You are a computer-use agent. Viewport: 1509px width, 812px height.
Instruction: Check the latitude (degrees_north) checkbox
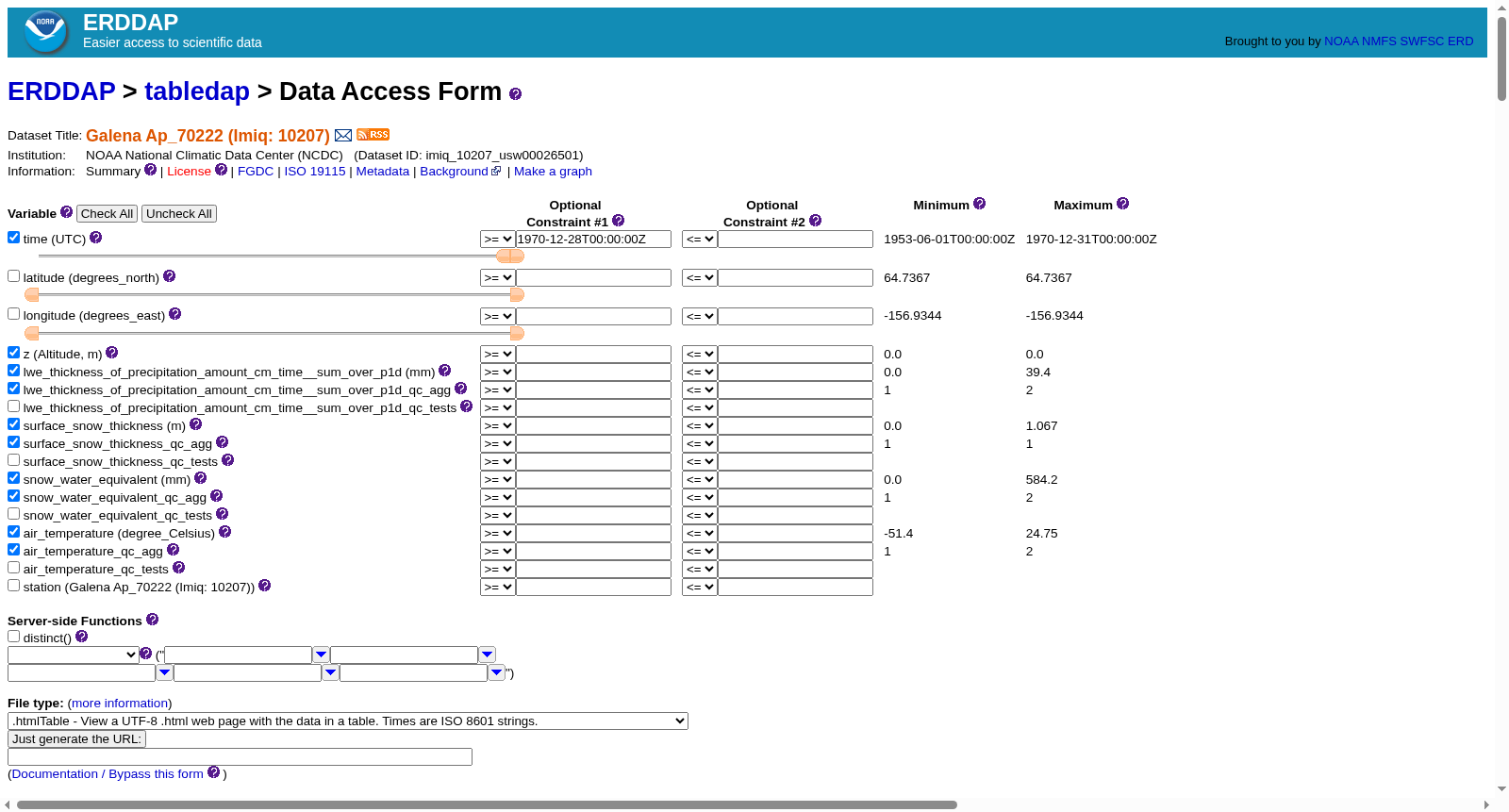(x=13, y=276)
